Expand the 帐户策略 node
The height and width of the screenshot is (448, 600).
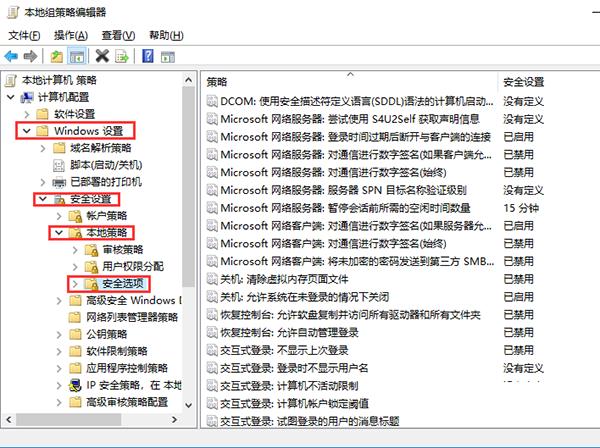pyautogui.click(x=59, y=216)
